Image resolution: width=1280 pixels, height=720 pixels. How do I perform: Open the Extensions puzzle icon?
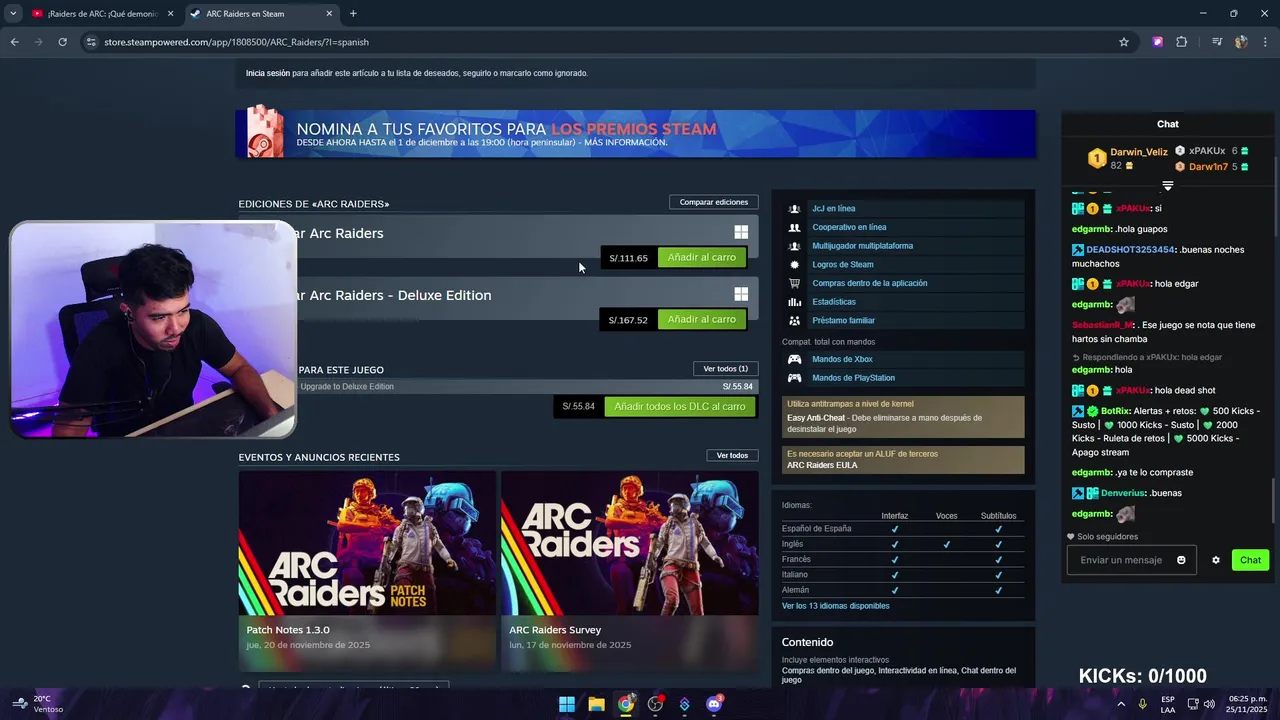[x=1182, y=42]
